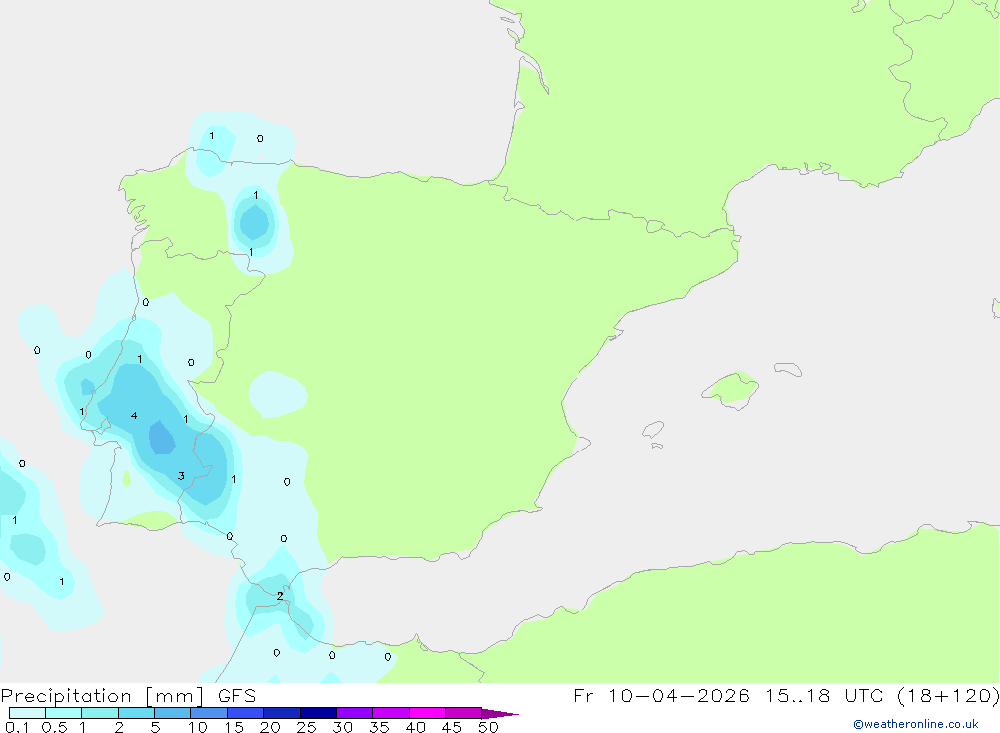This screenshot has width=1000, height=733.
Task: Click the legend label '50'
Action: pos(488,727)
